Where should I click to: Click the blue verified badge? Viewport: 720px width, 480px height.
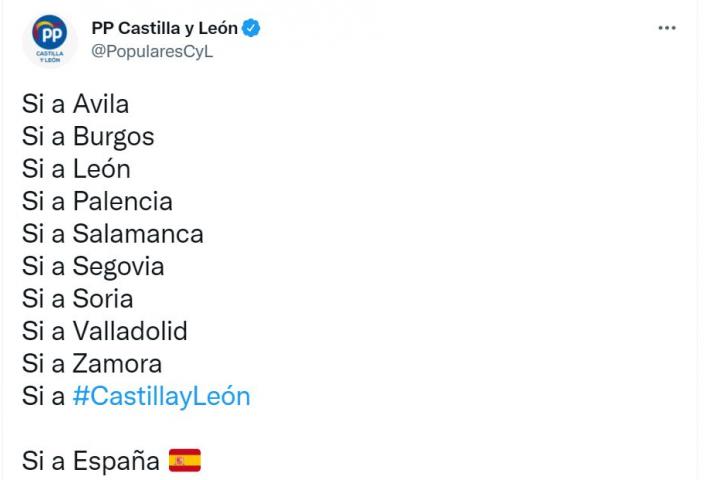pyautogui.click(x=252, y=29)
